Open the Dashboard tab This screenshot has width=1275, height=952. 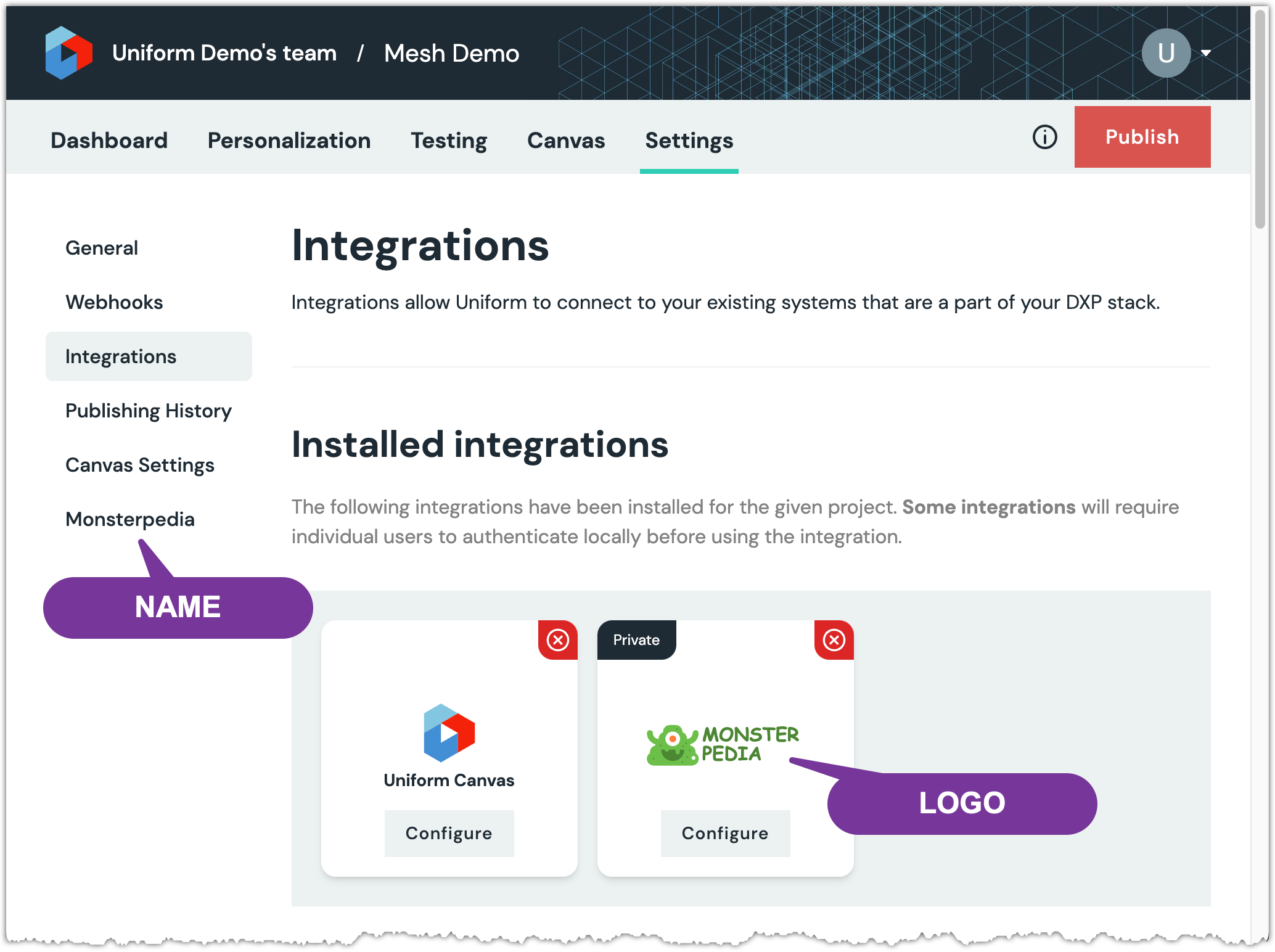pos(109,141)
